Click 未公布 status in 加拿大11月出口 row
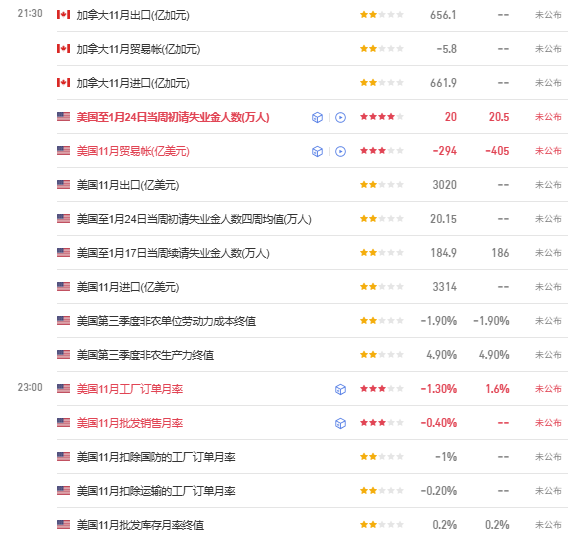The image size is (568, 539). click(x=548, y=15)
